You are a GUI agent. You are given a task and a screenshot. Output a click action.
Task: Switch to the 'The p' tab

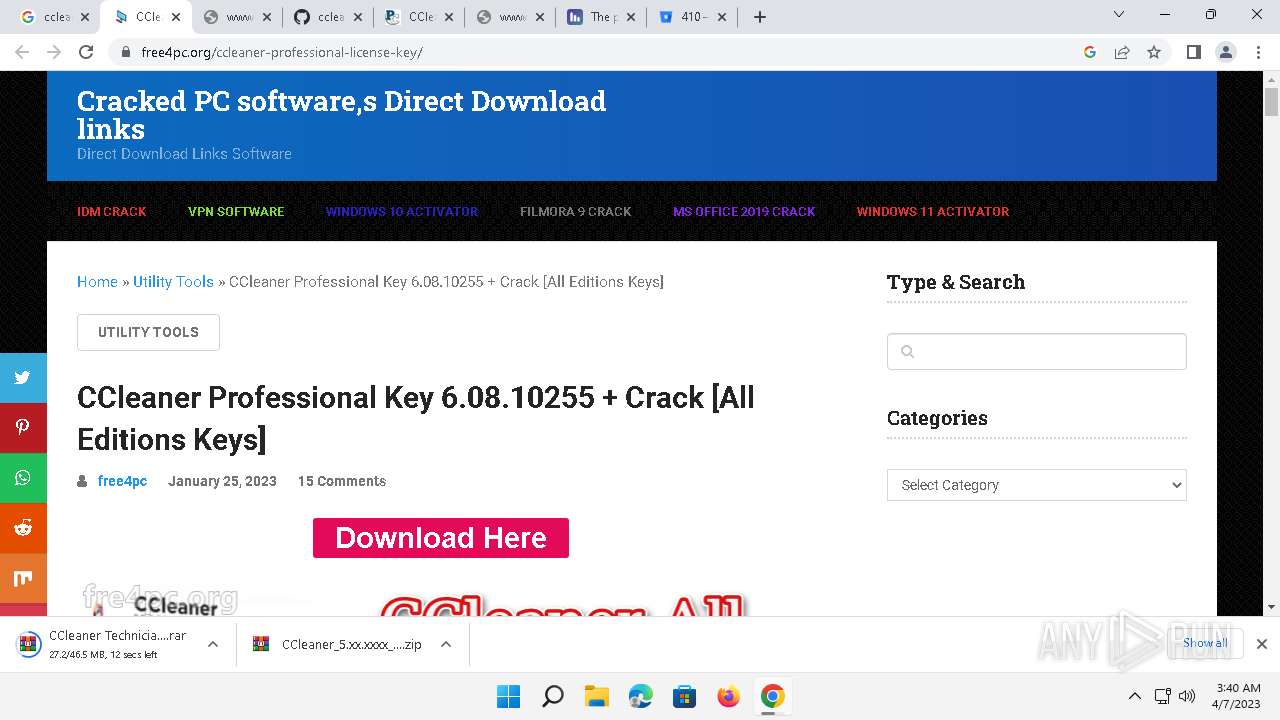[601, 17]
